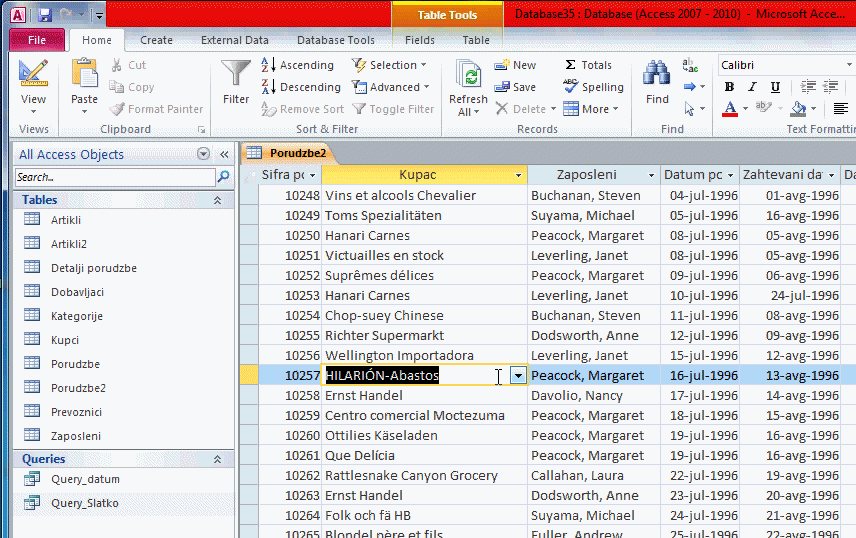Run the Spelling check

[x=593, y=87]
